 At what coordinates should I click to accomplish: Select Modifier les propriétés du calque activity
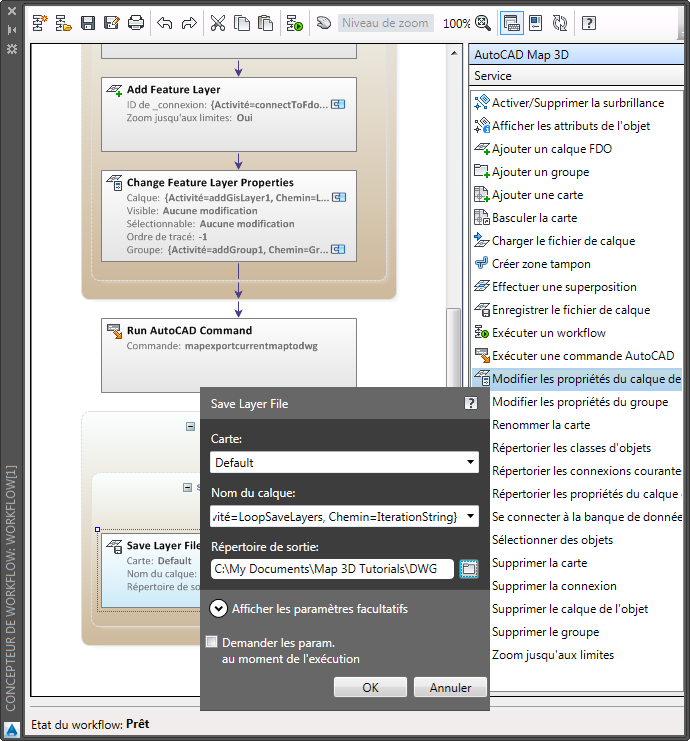[x=577, y=379]
